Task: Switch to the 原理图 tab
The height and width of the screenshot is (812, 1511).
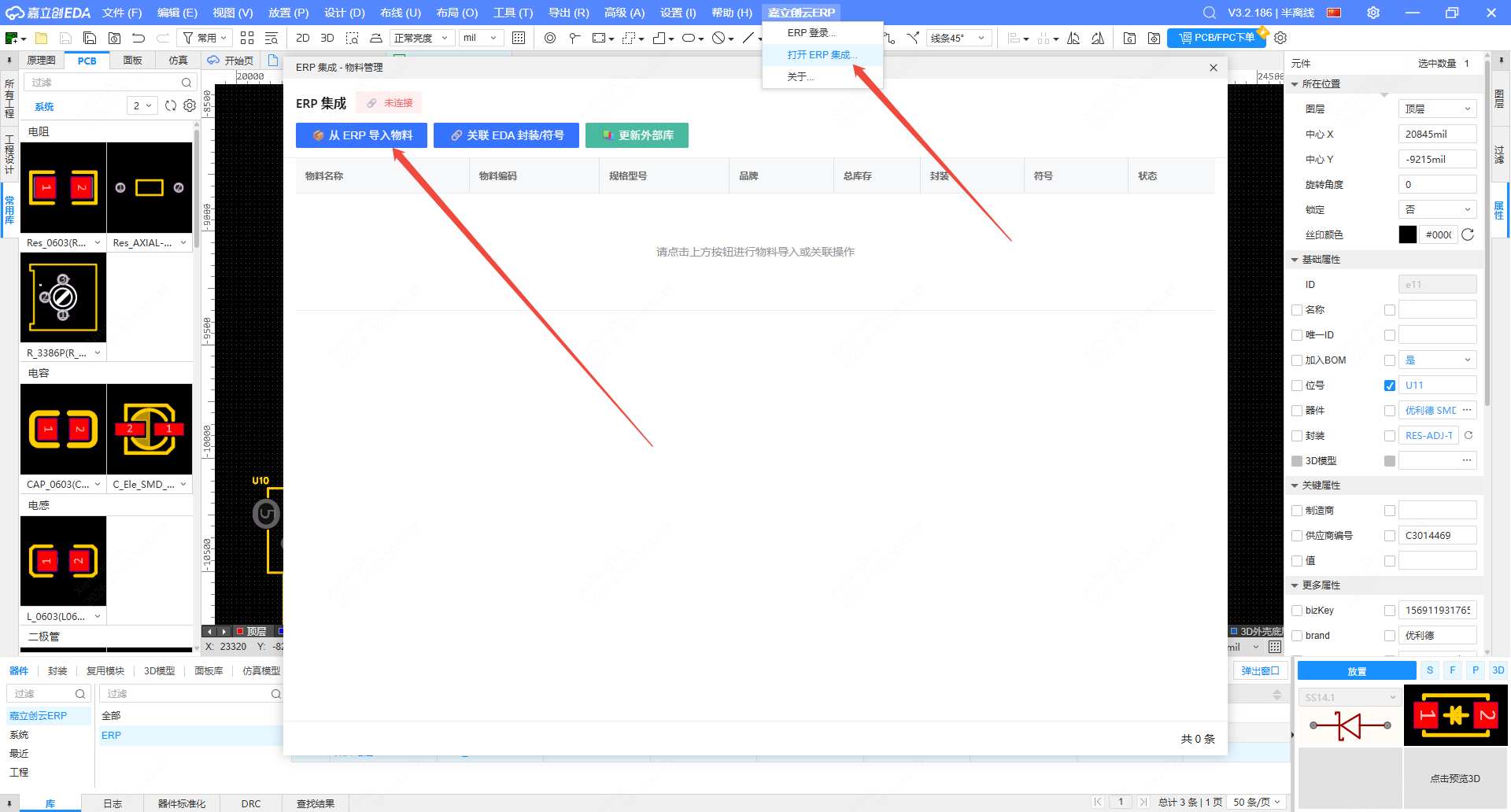Action: click(41, 61)
